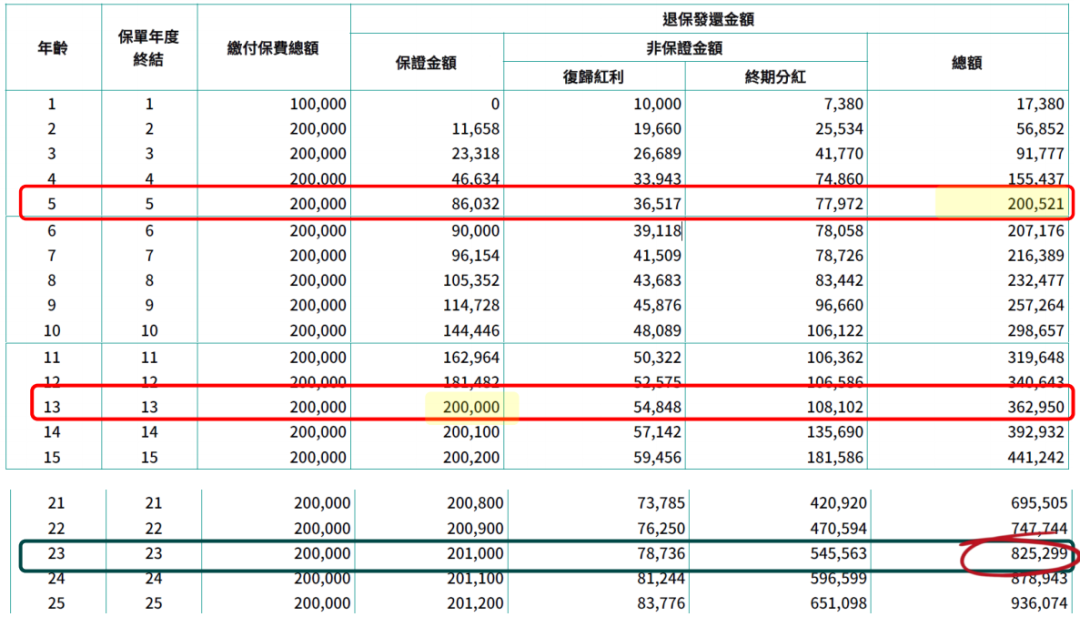This screenshot has height=637, width=1080.
Task: Click the 651,098 terminal bonus cell
Action: coord(838,603)
